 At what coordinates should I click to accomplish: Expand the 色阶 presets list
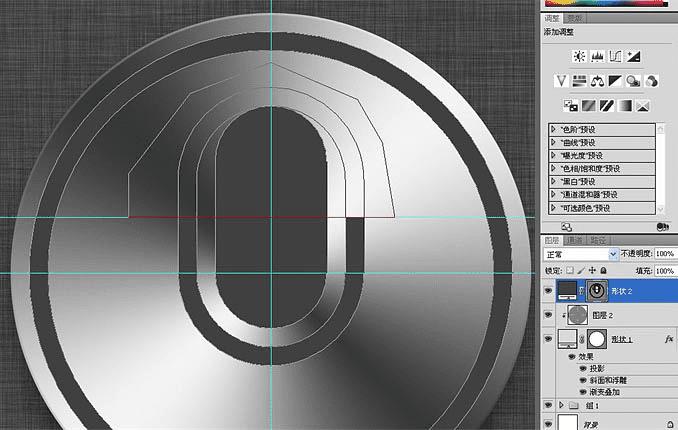tap(553, 129)
